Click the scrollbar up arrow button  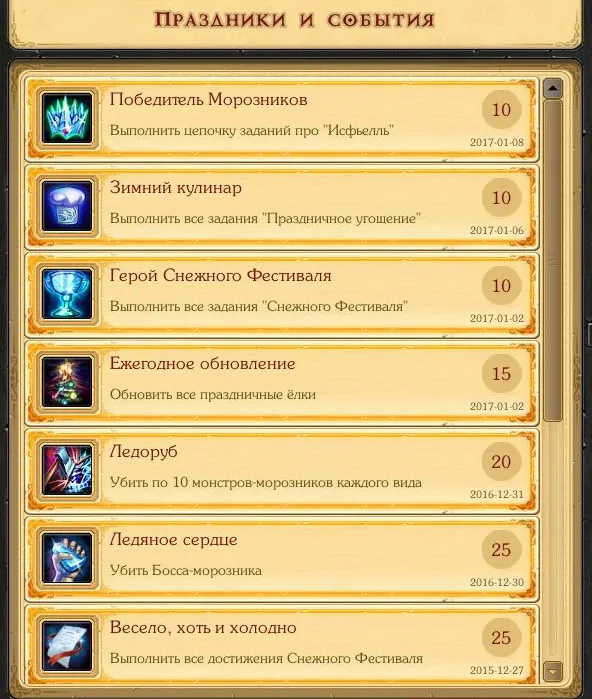click(553, 89)
